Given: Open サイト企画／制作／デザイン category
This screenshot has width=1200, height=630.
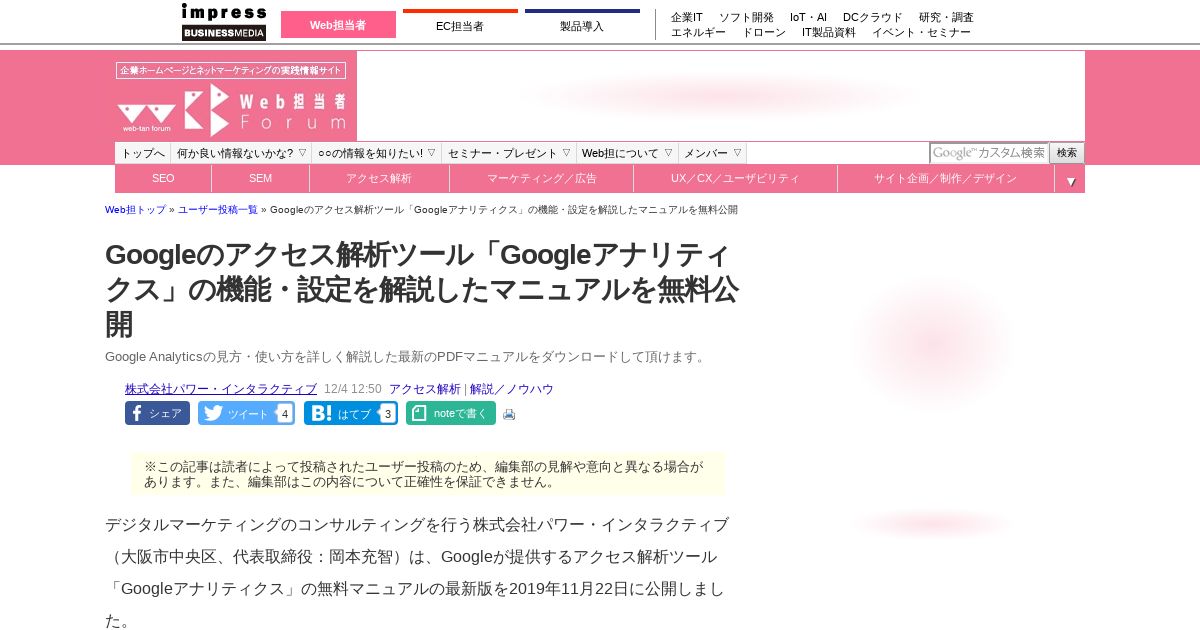Looking at the screenshot, I should point(946,179).
